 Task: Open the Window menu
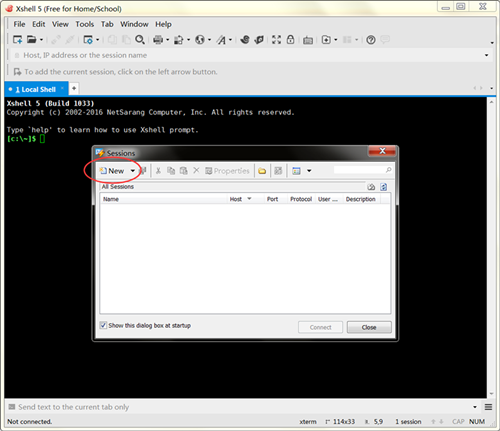[x=134, y=24]
